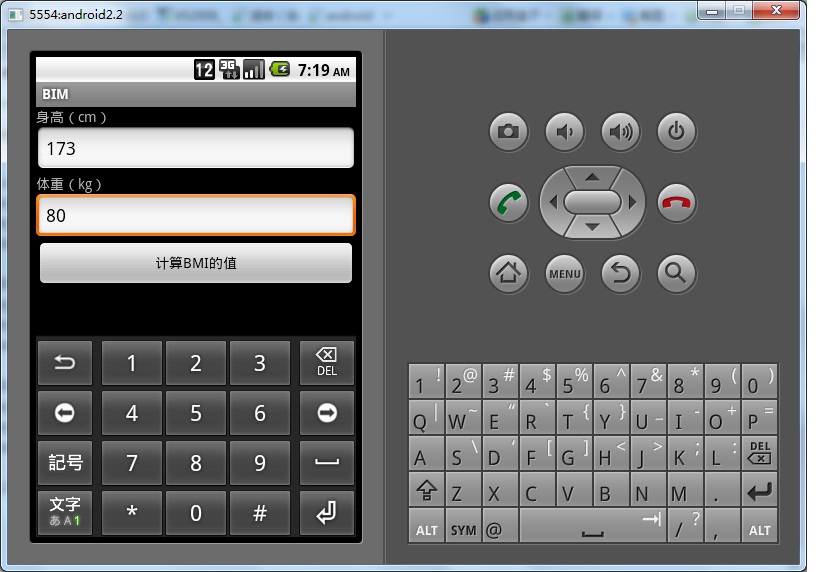This screenshot has height=572, width=819.
Task: Tap the # key on phone keypad
Action: coord(260,513)
